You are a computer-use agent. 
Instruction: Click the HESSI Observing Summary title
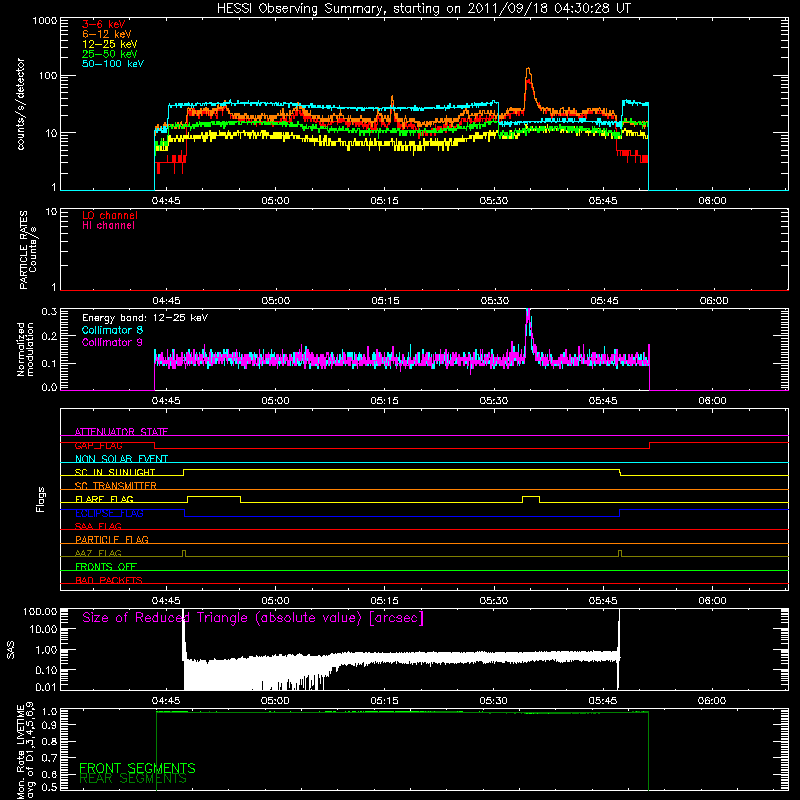coord(424,9)
